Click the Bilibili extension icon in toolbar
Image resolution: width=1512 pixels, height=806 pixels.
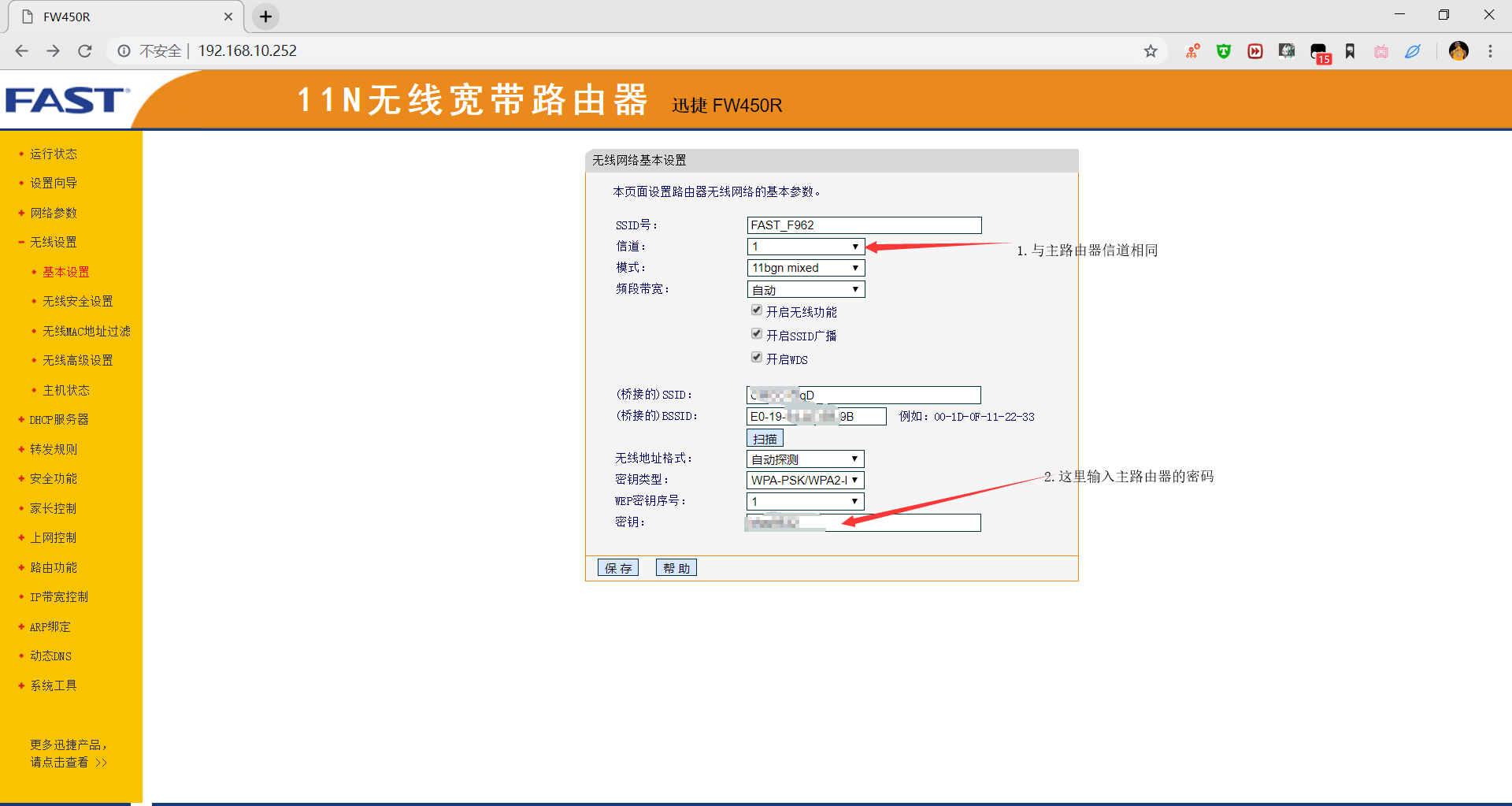pyautogui.click(x=1380, y=50)
